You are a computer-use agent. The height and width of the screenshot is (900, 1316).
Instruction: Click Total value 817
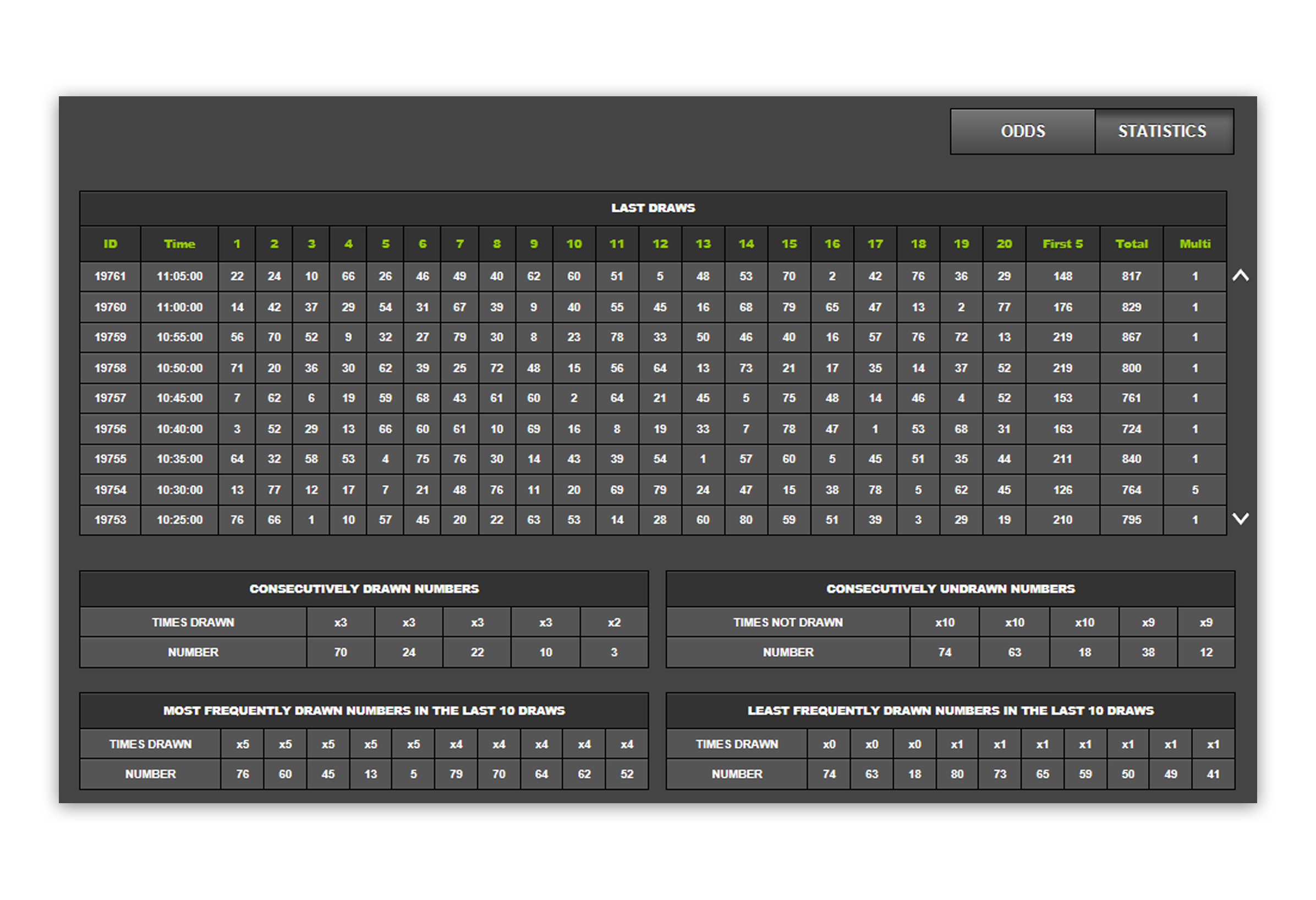coord(1131,276)
